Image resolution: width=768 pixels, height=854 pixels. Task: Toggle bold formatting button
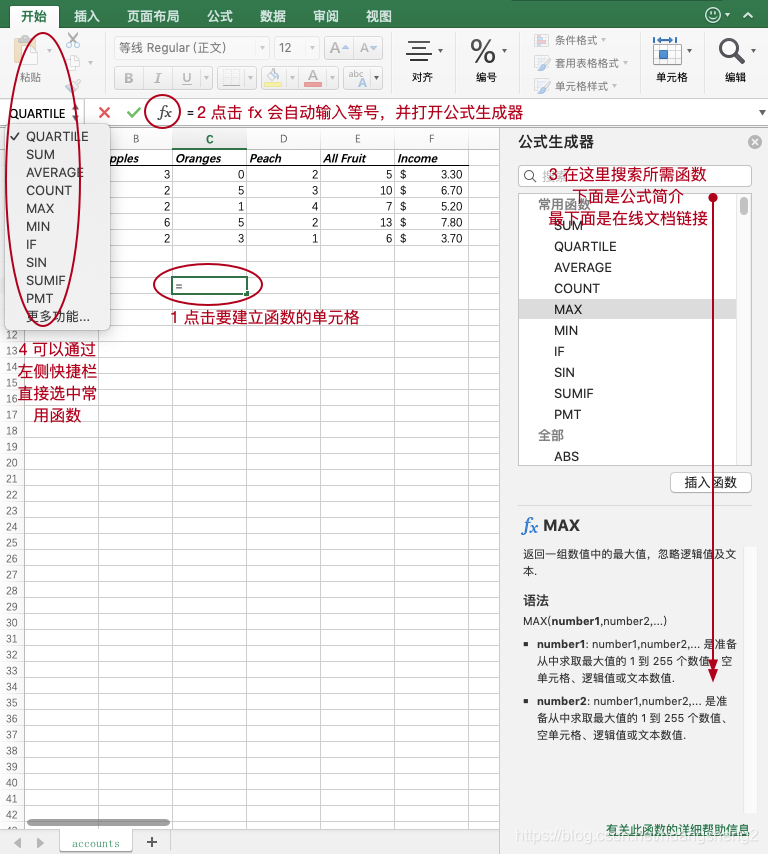(x=129, y=78)
